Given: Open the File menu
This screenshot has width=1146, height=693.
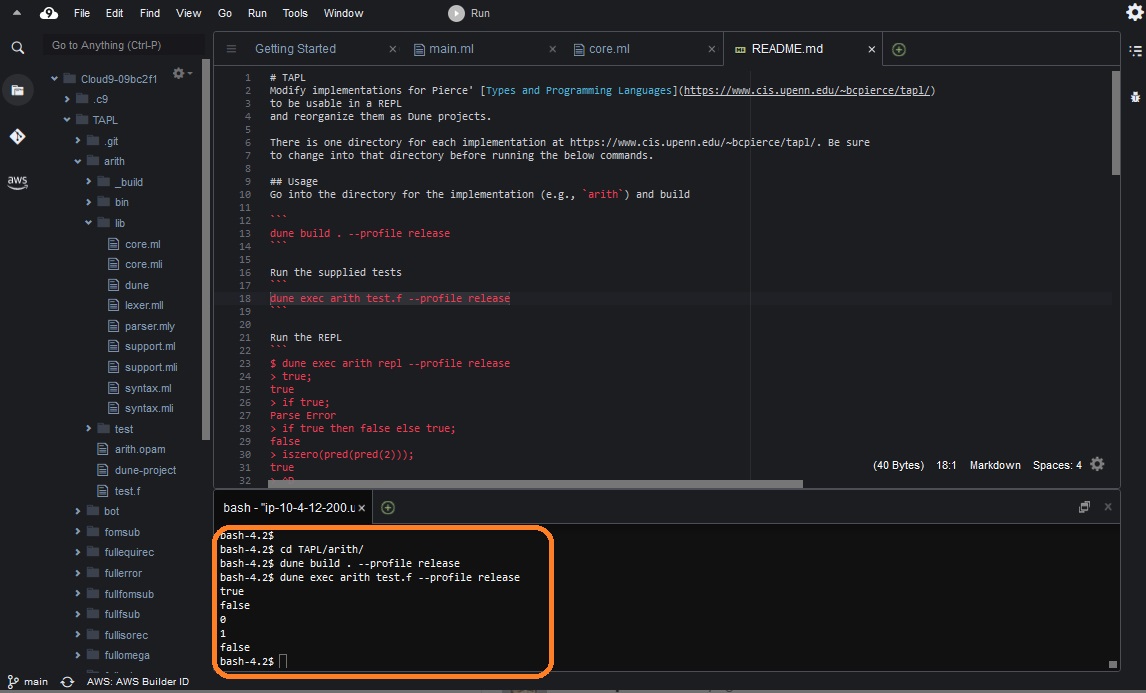Looking at the screenshot, I should [x=82, y=13].
